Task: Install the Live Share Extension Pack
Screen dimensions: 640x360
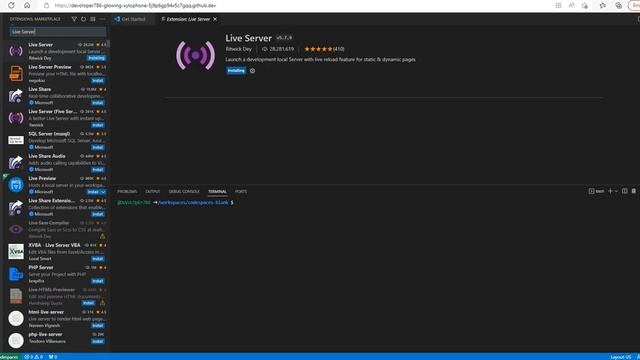Action: (98, 214)
